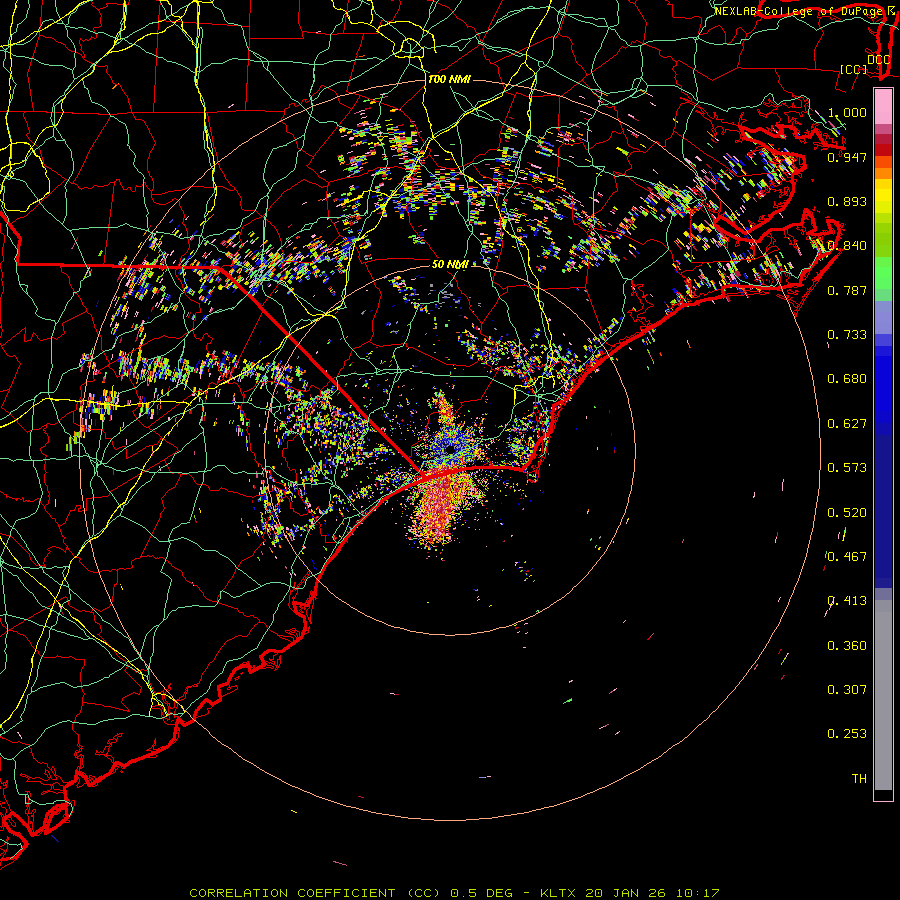900x900 pixels.
Task: Click the 0.413 legend value
Action: [847, 601]
